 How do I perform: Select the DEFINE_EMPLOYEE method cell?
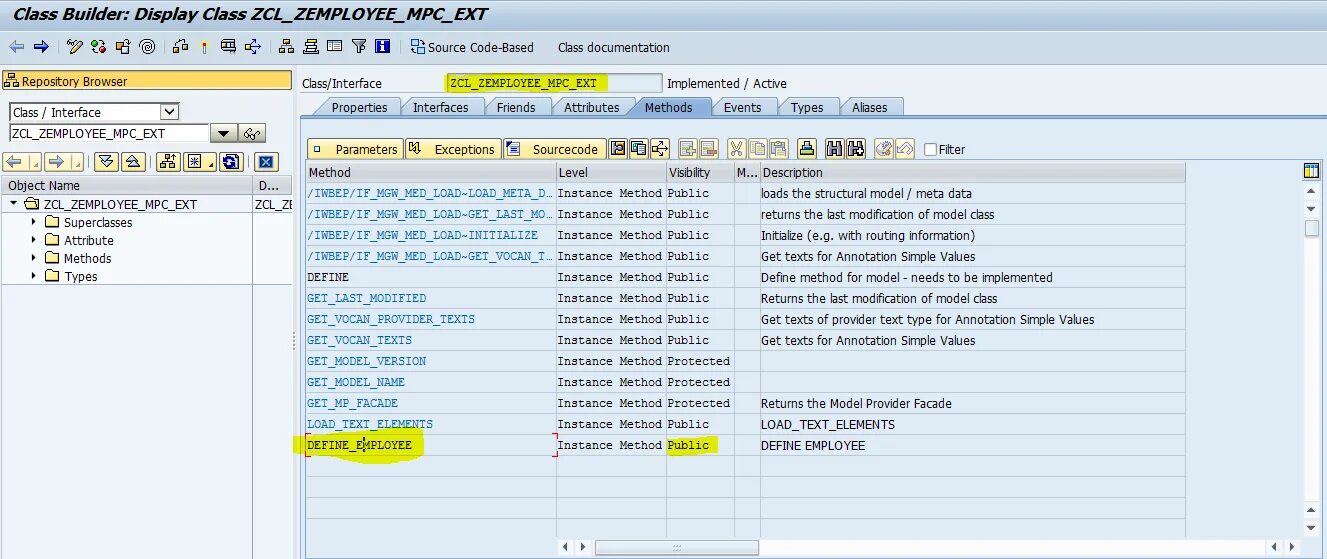[431, 445]
